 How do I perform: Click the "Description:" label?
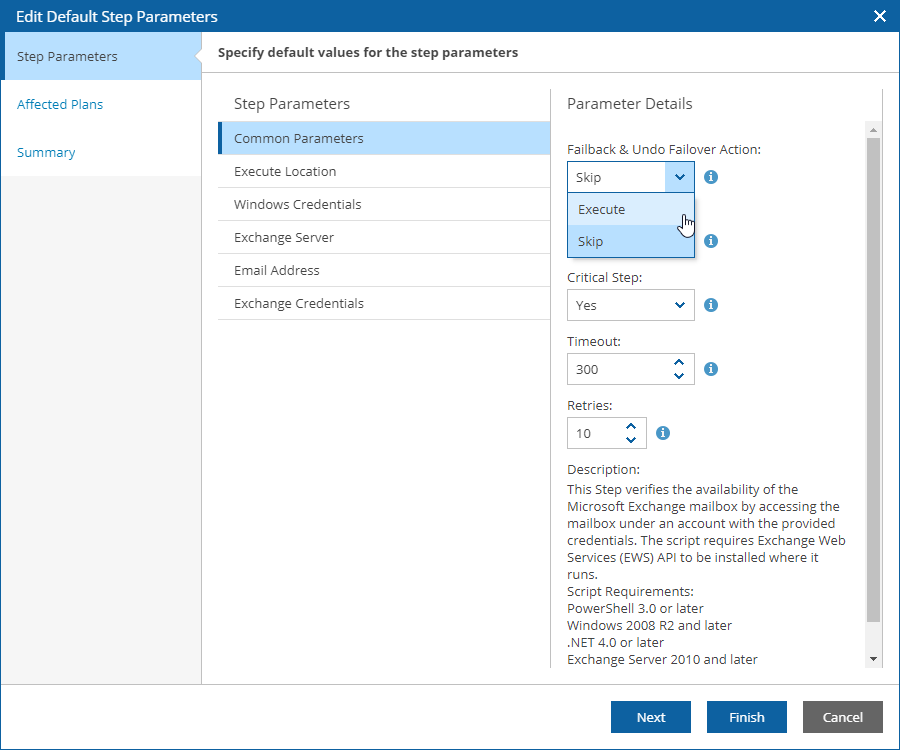click(603, 469)
